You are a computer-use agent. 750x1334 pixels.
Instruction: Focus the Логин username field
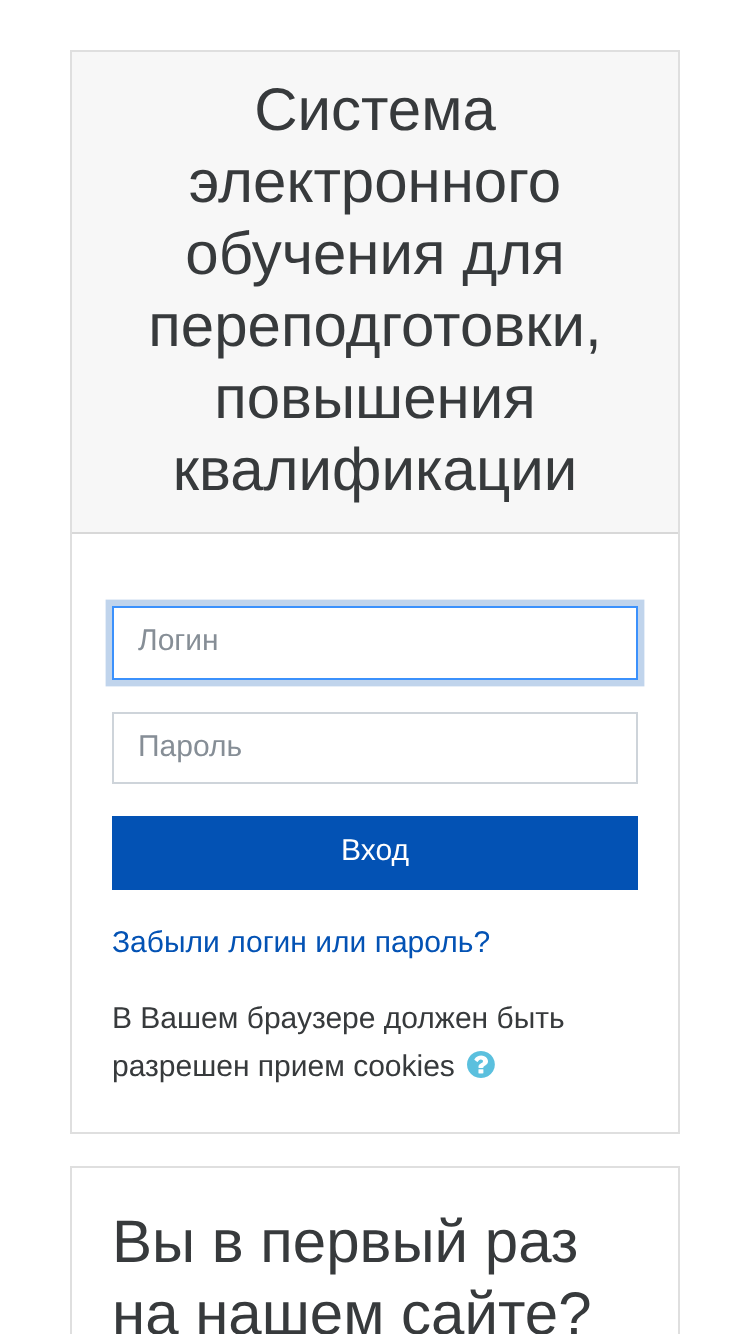click(x=375, y=643)
